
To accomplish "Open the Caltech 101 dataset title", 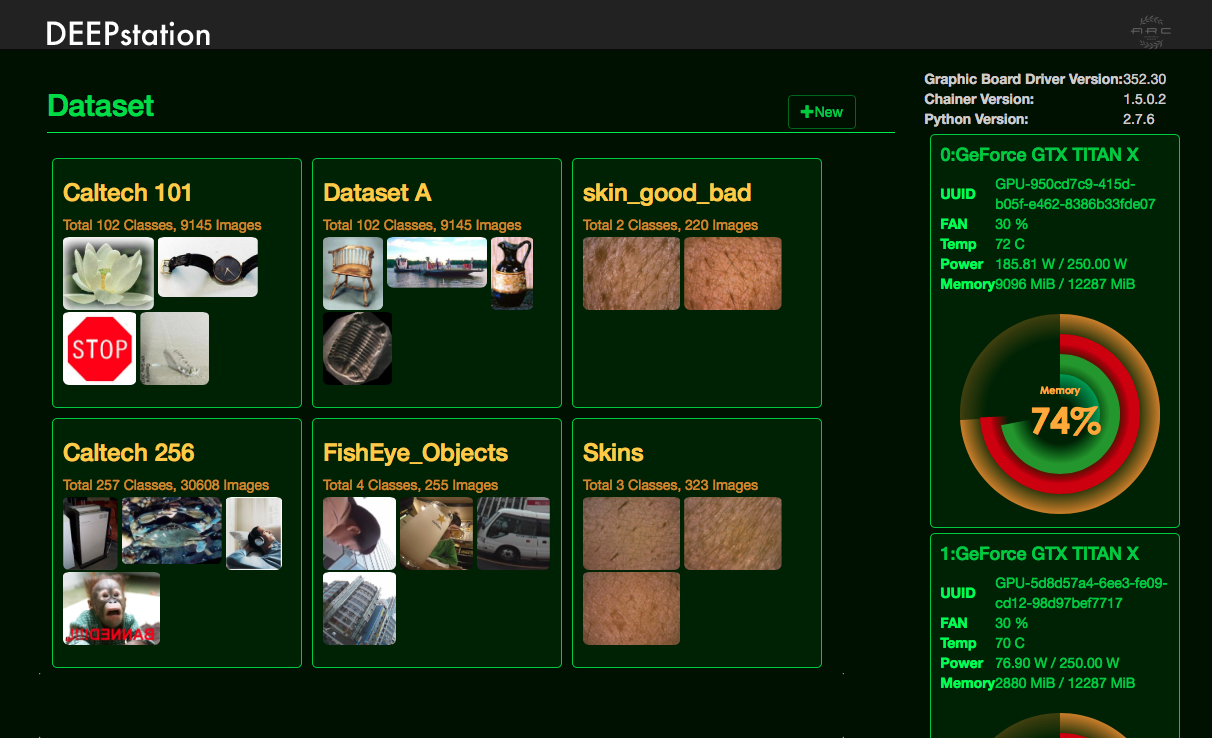I will click(x=128, y=192).
